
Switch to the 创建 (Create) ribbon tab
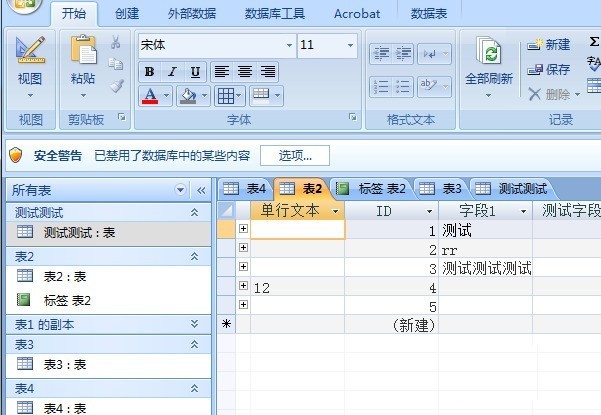(x=127, y=14)
